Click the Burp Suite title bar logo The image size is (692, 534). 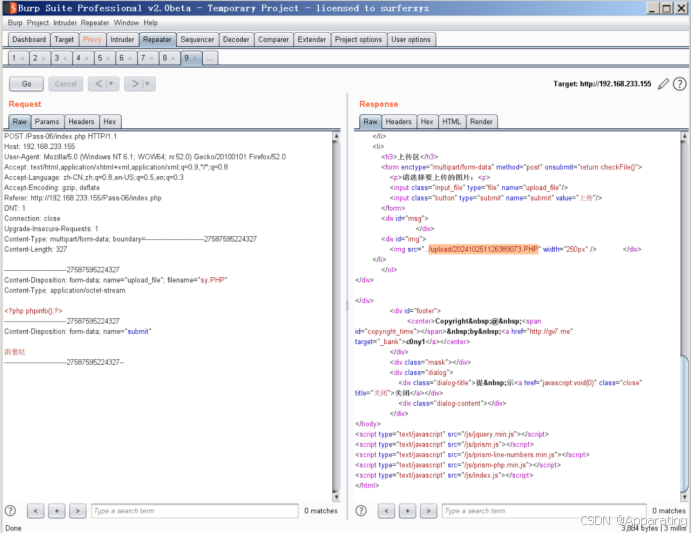point(13,8)
